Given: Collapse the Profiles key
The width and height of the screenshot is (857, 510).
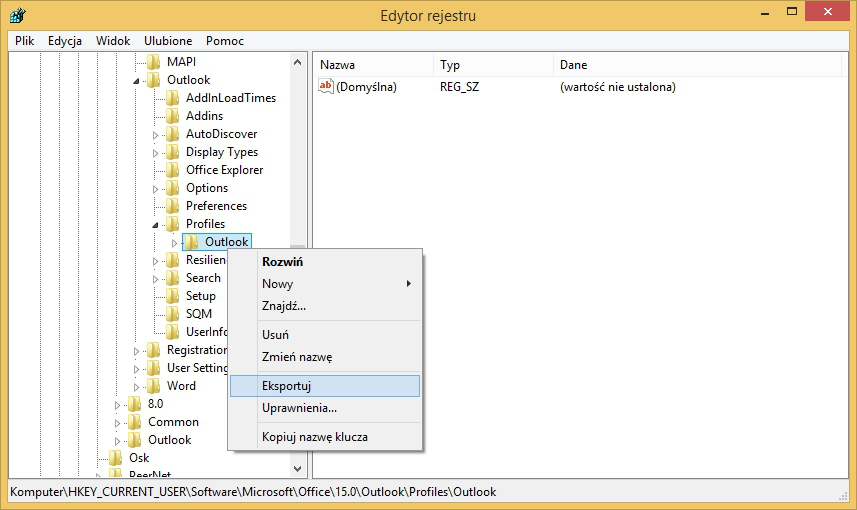Looking at the screenshot, I should point(155,225).
